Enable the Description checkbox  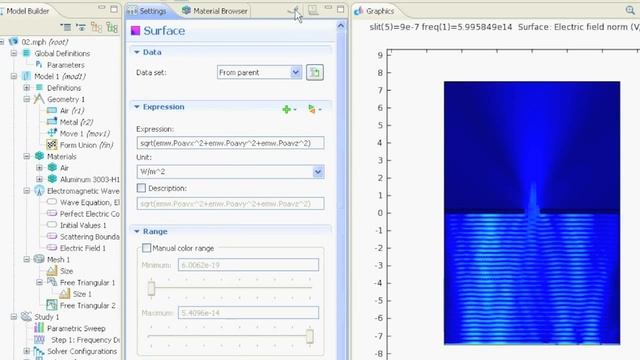pyautogui.click(x=141, y=188)
